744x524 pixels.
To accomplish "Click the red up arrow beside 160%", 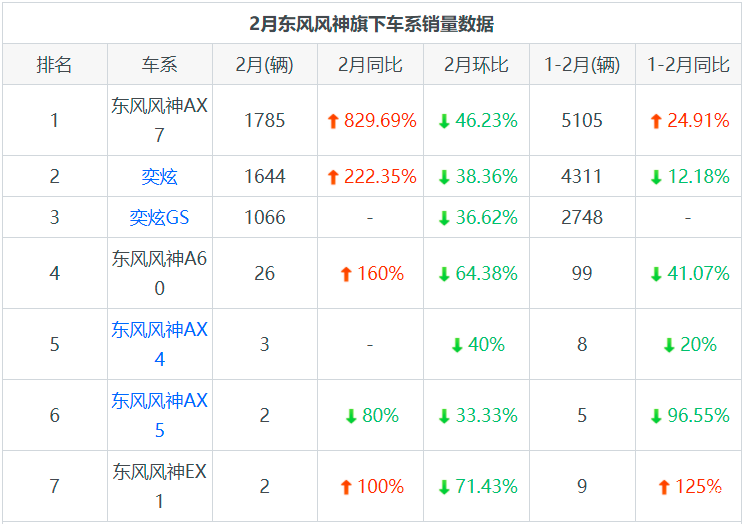I will (346, 274).
